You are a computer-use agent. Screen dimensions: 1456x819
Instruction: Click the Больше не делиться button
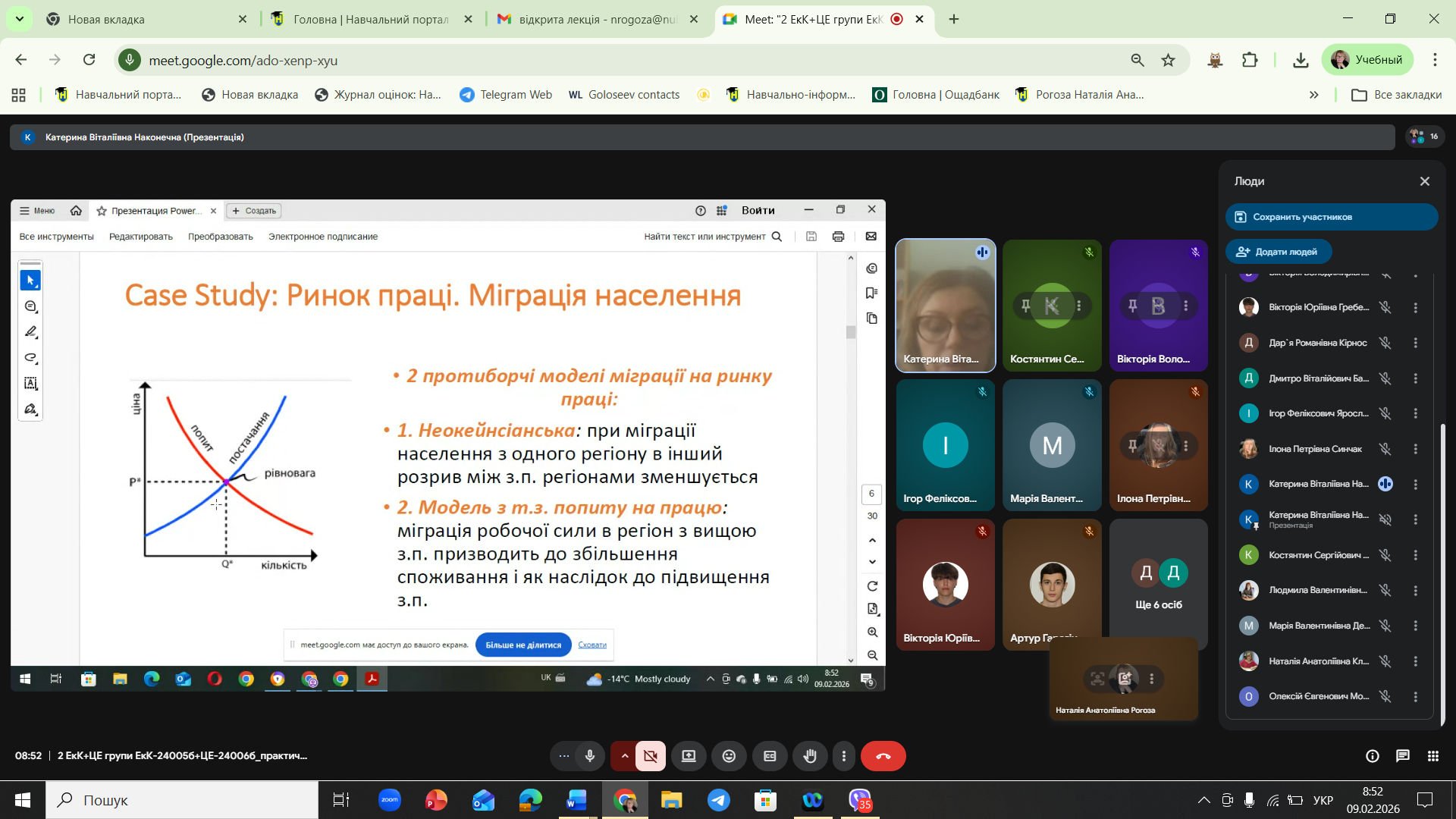(522, 645)
